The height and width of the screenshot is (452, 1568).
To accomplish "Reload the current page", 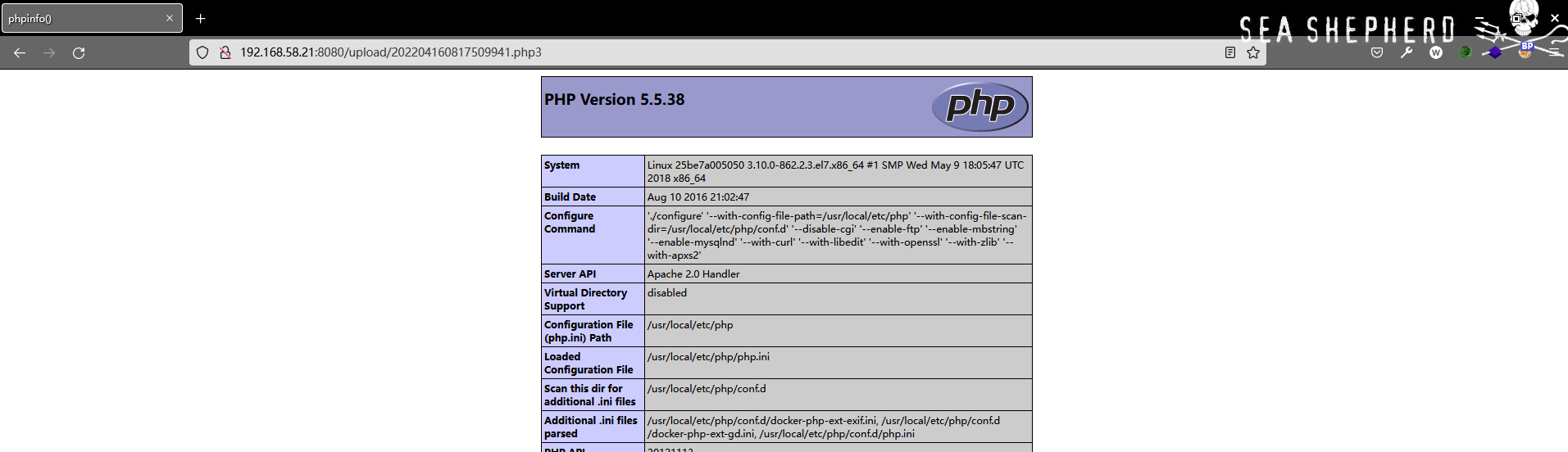I will tap(79, 52).
